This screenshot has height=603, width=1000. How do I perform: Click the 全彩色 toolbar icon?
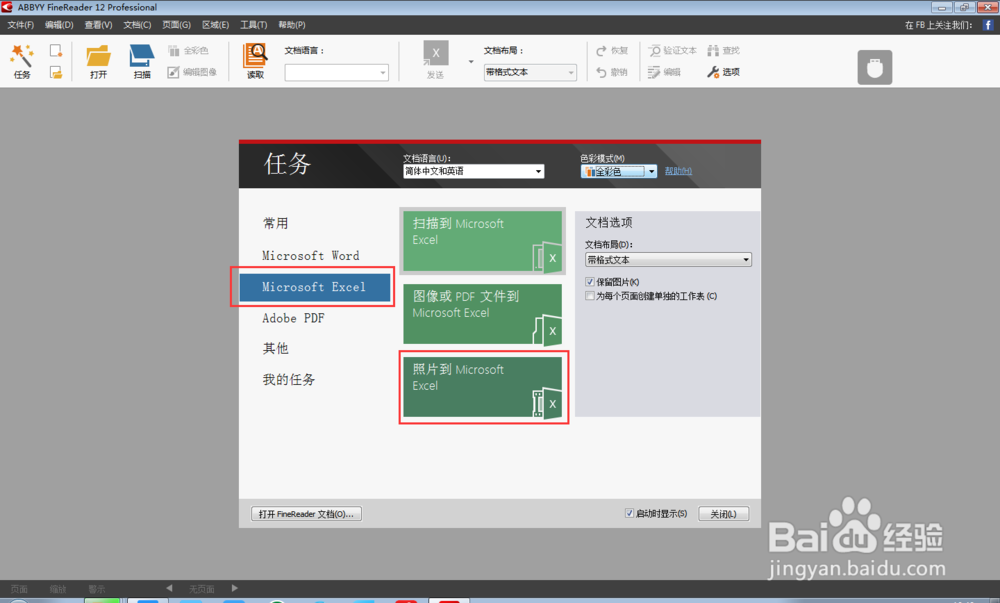173,50
